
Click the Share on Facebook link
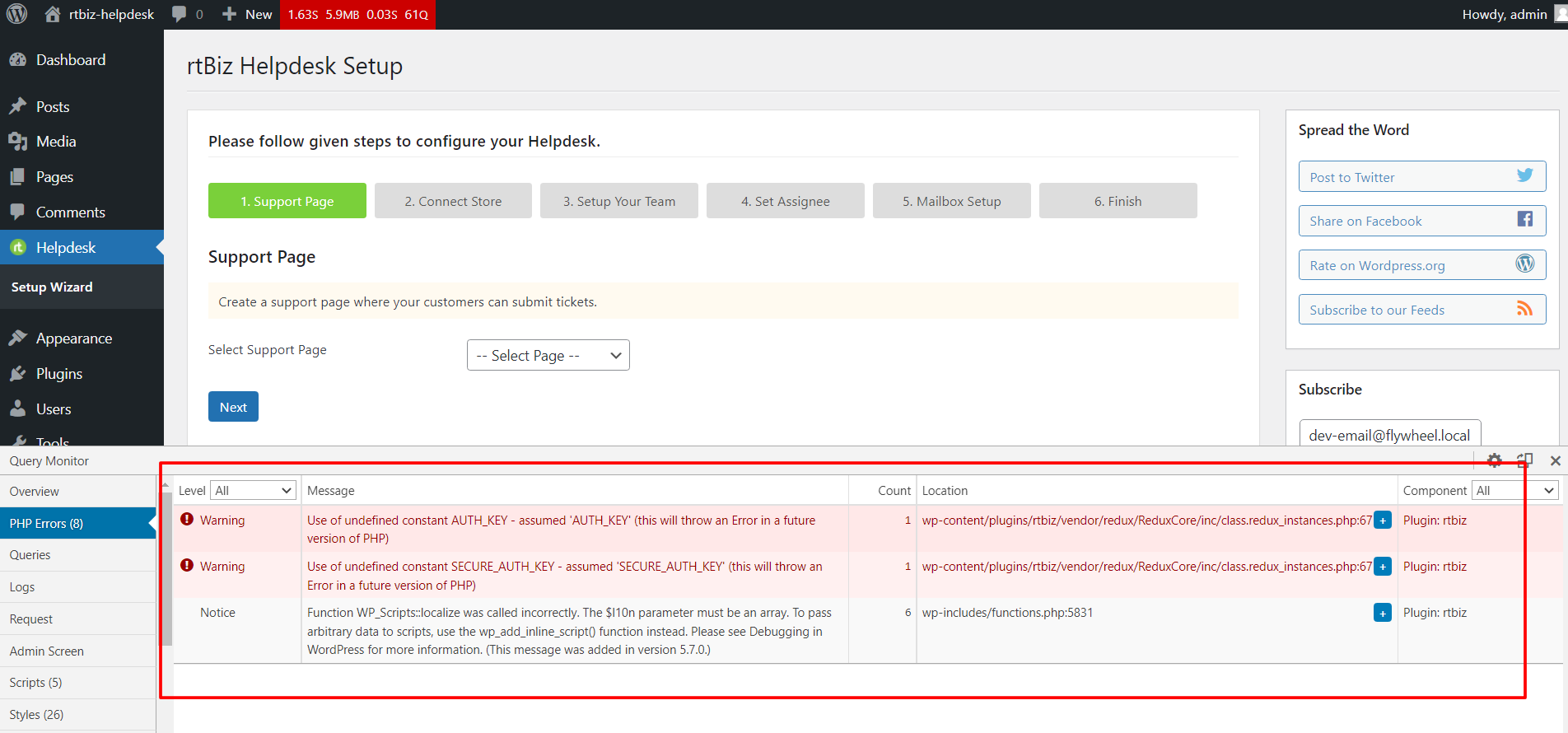click(1422, 221)
